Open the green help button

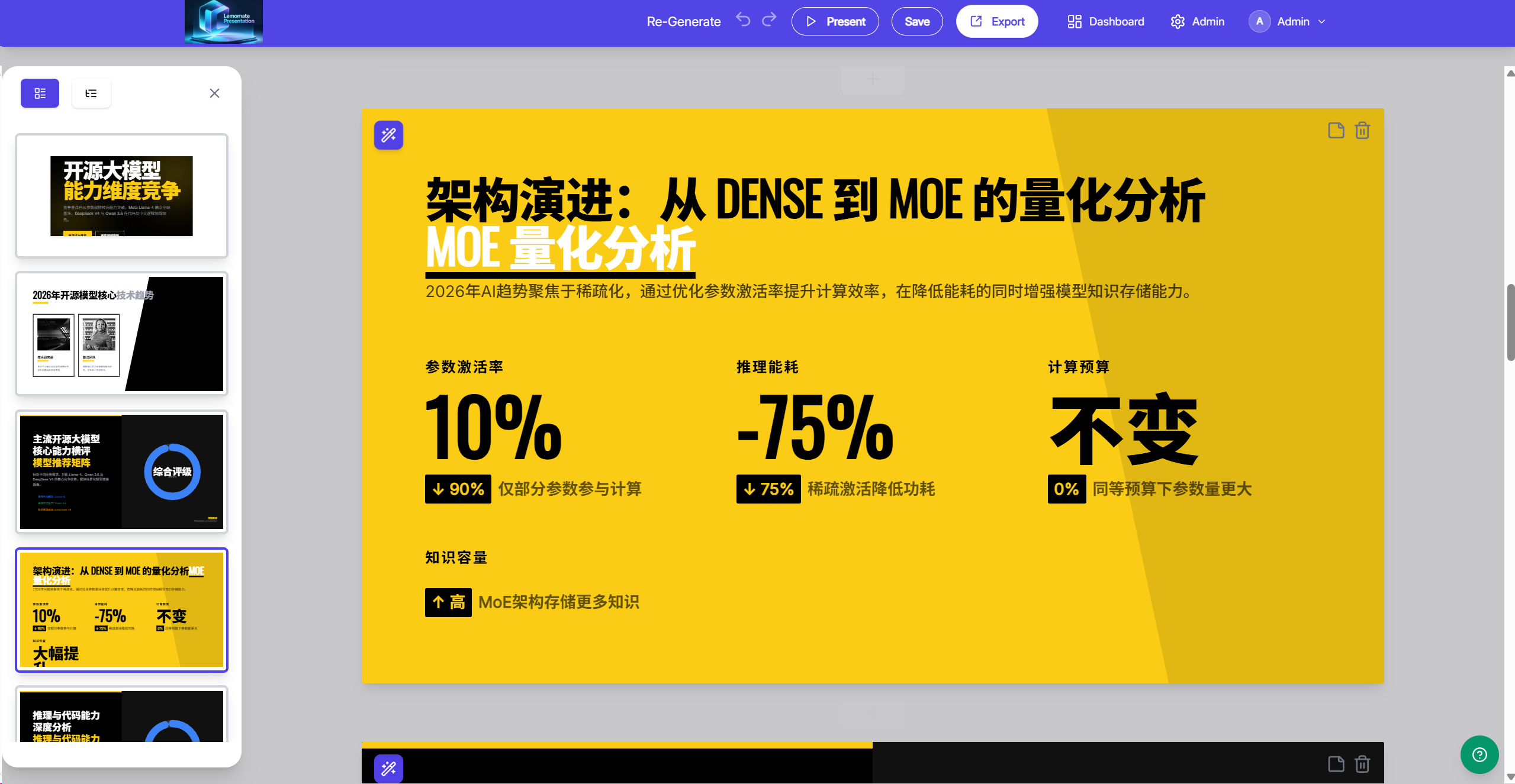pyautogui.click(x=1479, y=754)
